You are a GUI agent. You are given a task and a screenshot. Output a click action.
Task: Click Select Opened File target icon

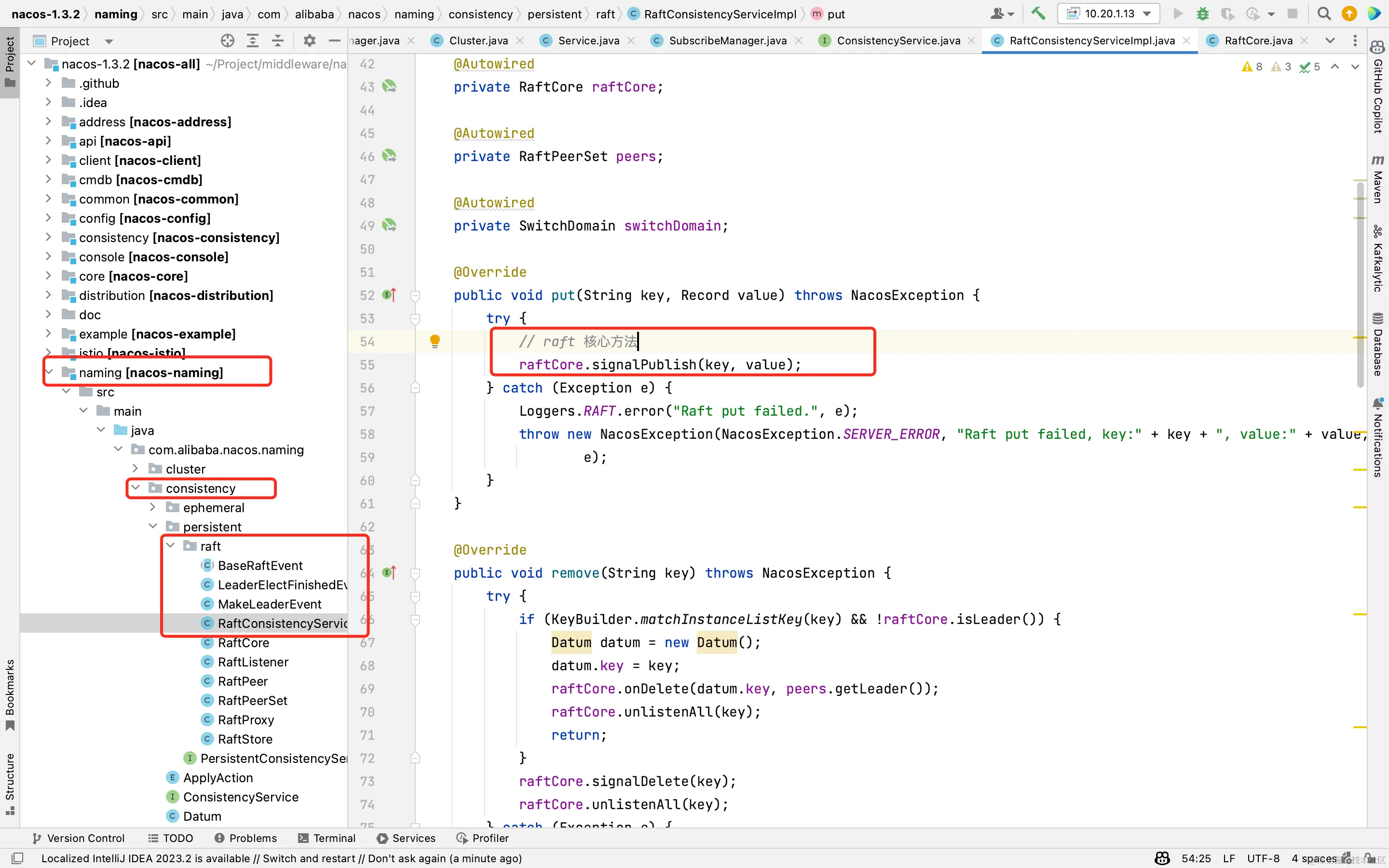point(227,41)
